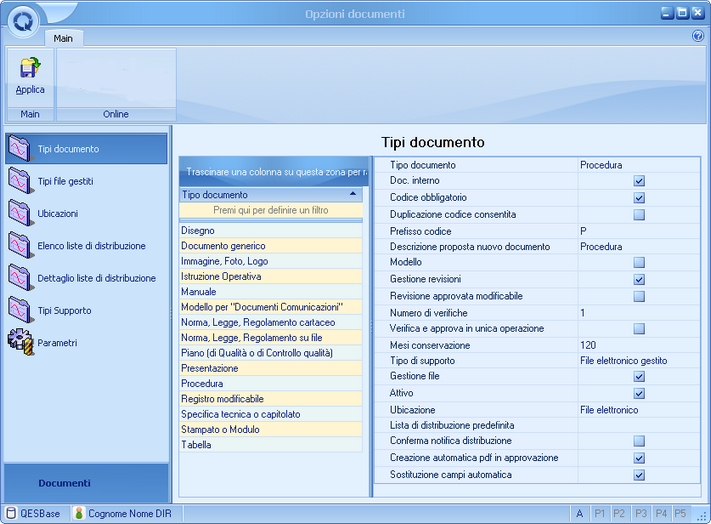Image resolution: width=711 pixels, height=524 pixels.
Task: Select the Manuale row
Action: point(271,291)
